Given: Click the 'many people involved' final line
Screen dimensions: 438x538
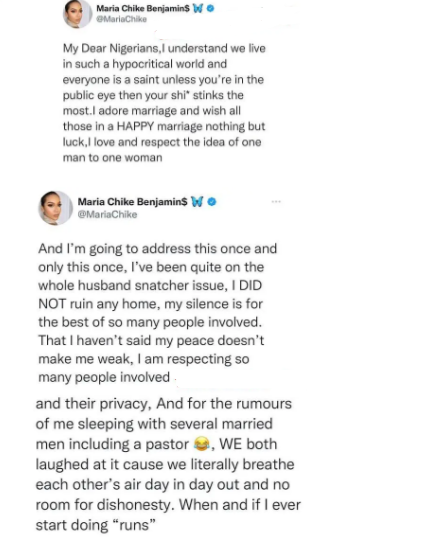Looking at the screenshot, I should coord(104,377).
